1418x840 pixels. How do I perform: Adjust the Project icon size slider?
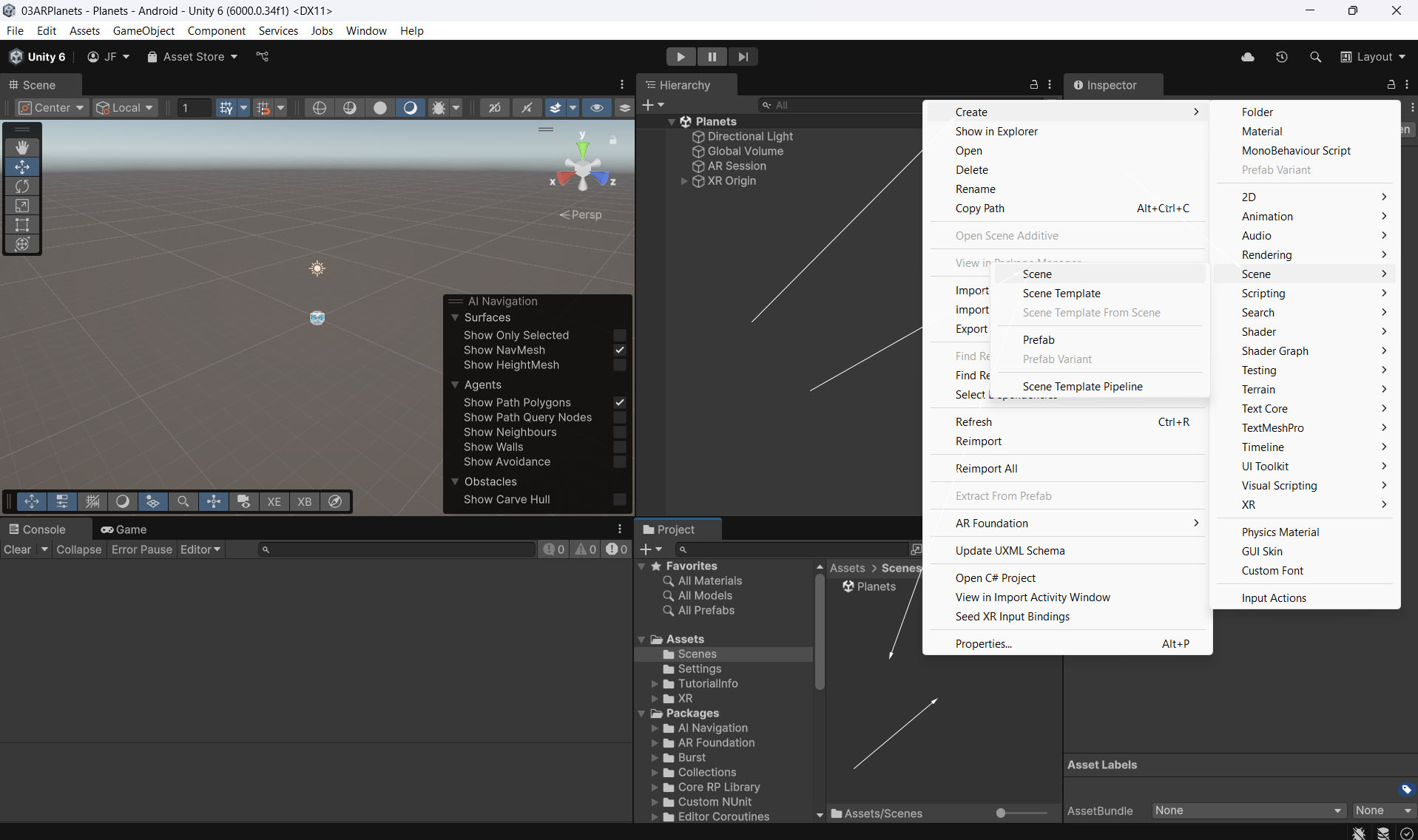point(1001,813)
